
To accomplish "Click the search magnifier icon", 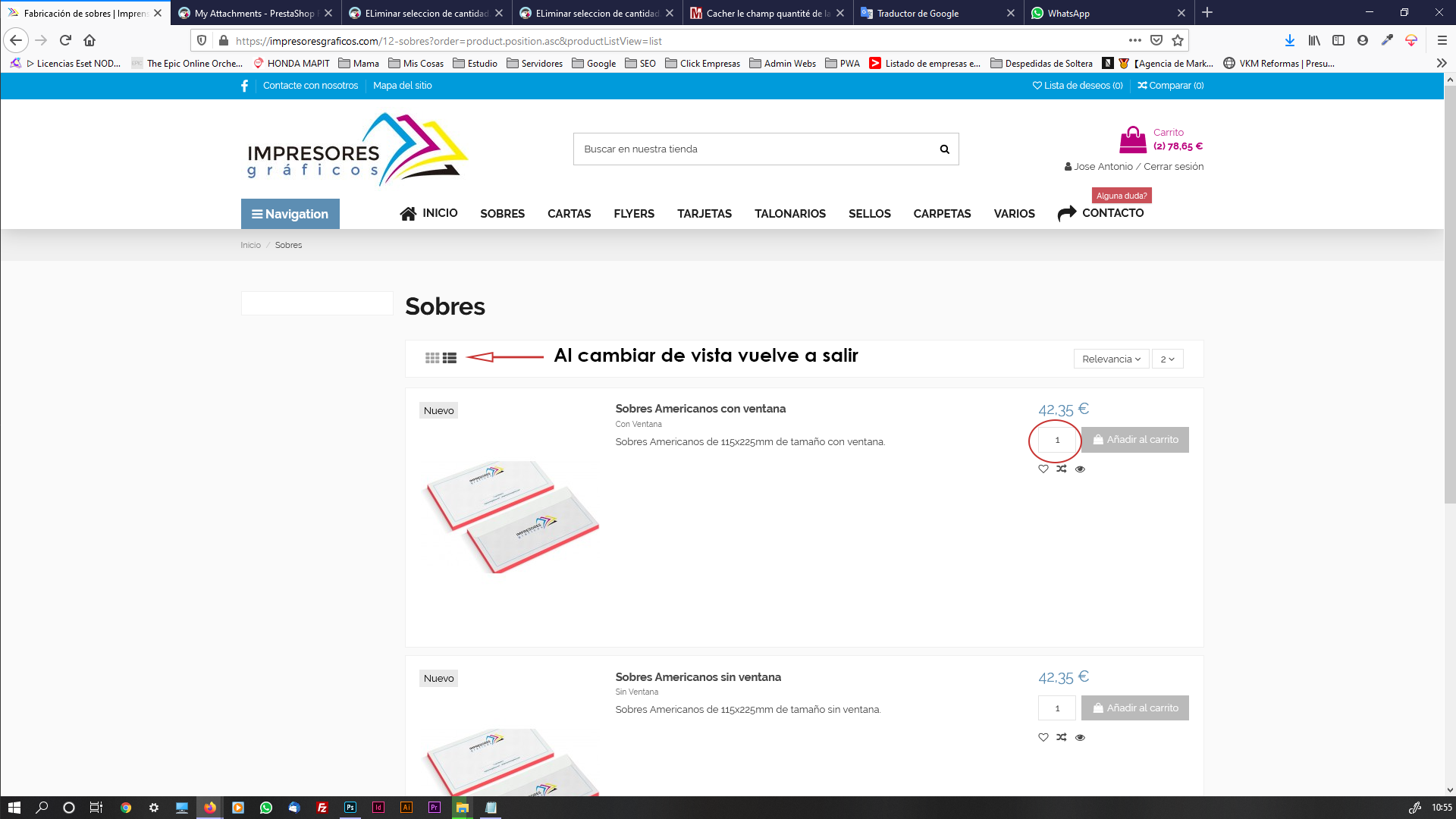I will point(944,149).
